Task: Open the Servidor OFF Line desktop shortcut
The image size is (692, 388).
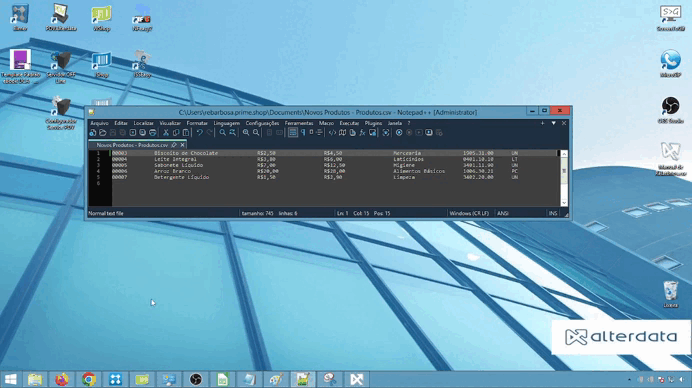Action: (61, 67)
